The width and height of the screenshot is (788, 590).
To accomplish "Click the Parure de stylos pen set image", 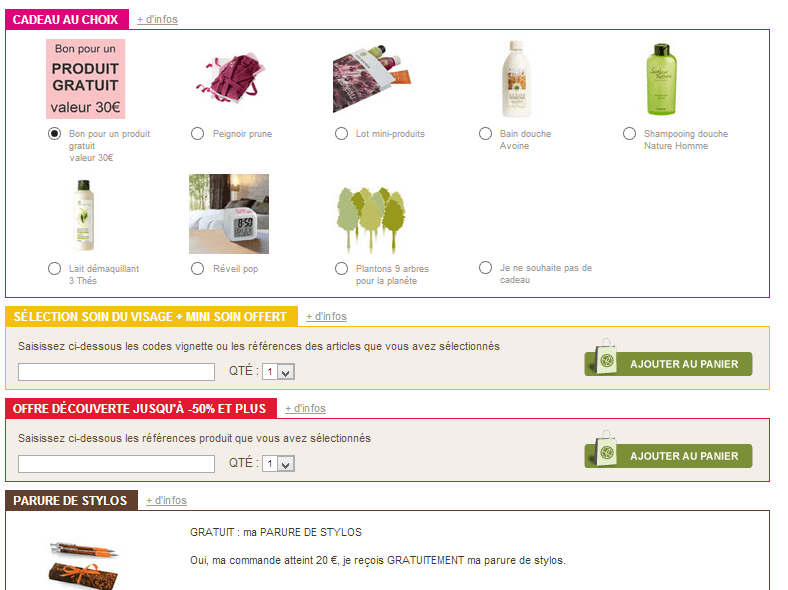I will (83, 565).
